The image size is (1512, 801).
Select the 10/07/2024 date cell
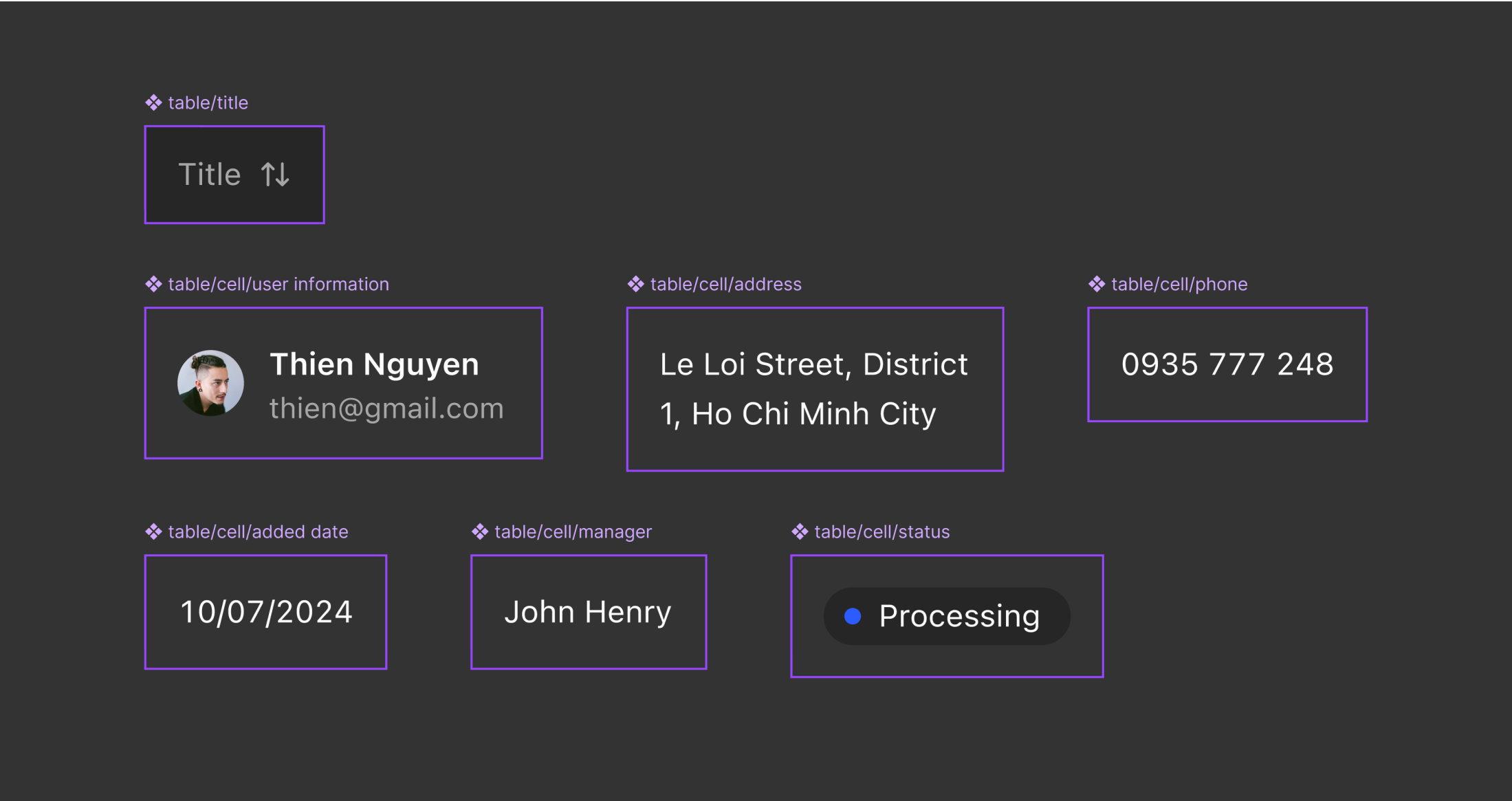tap(266, 612)
